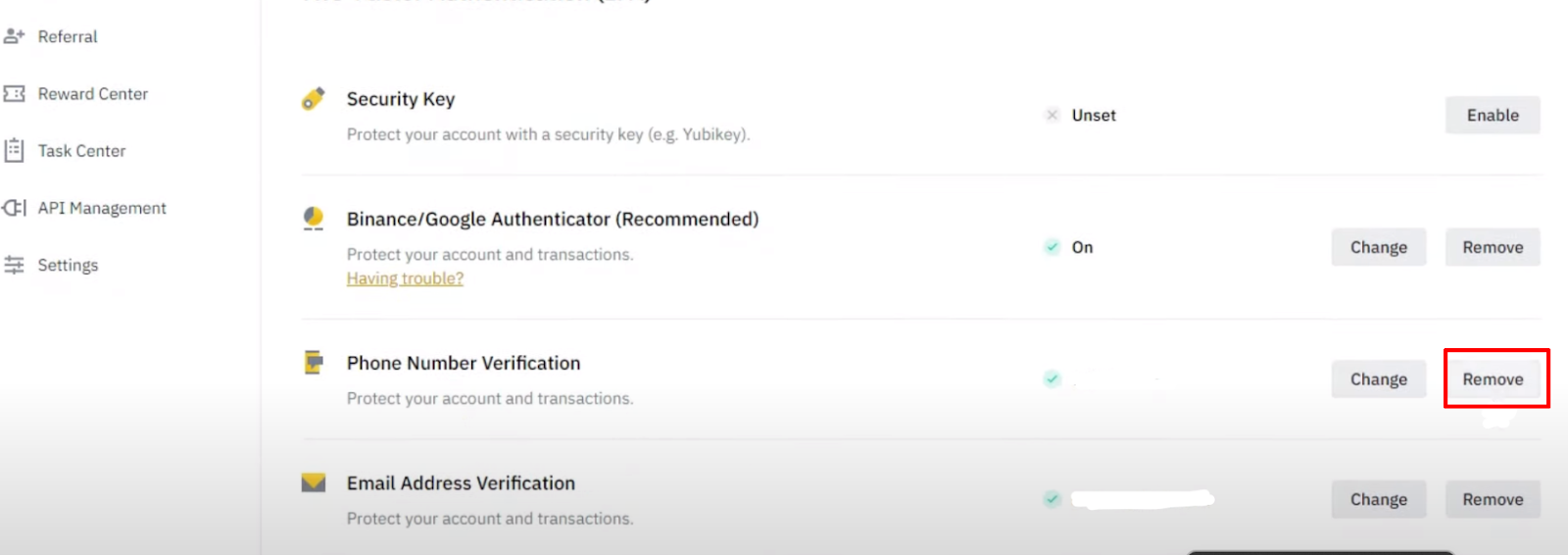Remove Email Address Verification

click(1493, 499)
